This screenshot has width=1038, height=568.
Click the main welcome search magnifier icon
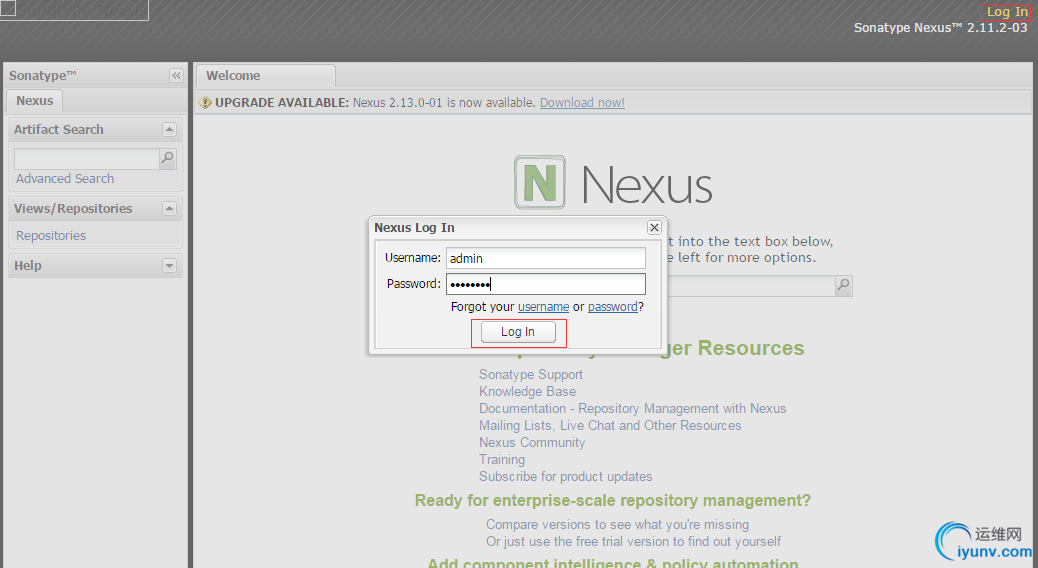tap(843, 285)
